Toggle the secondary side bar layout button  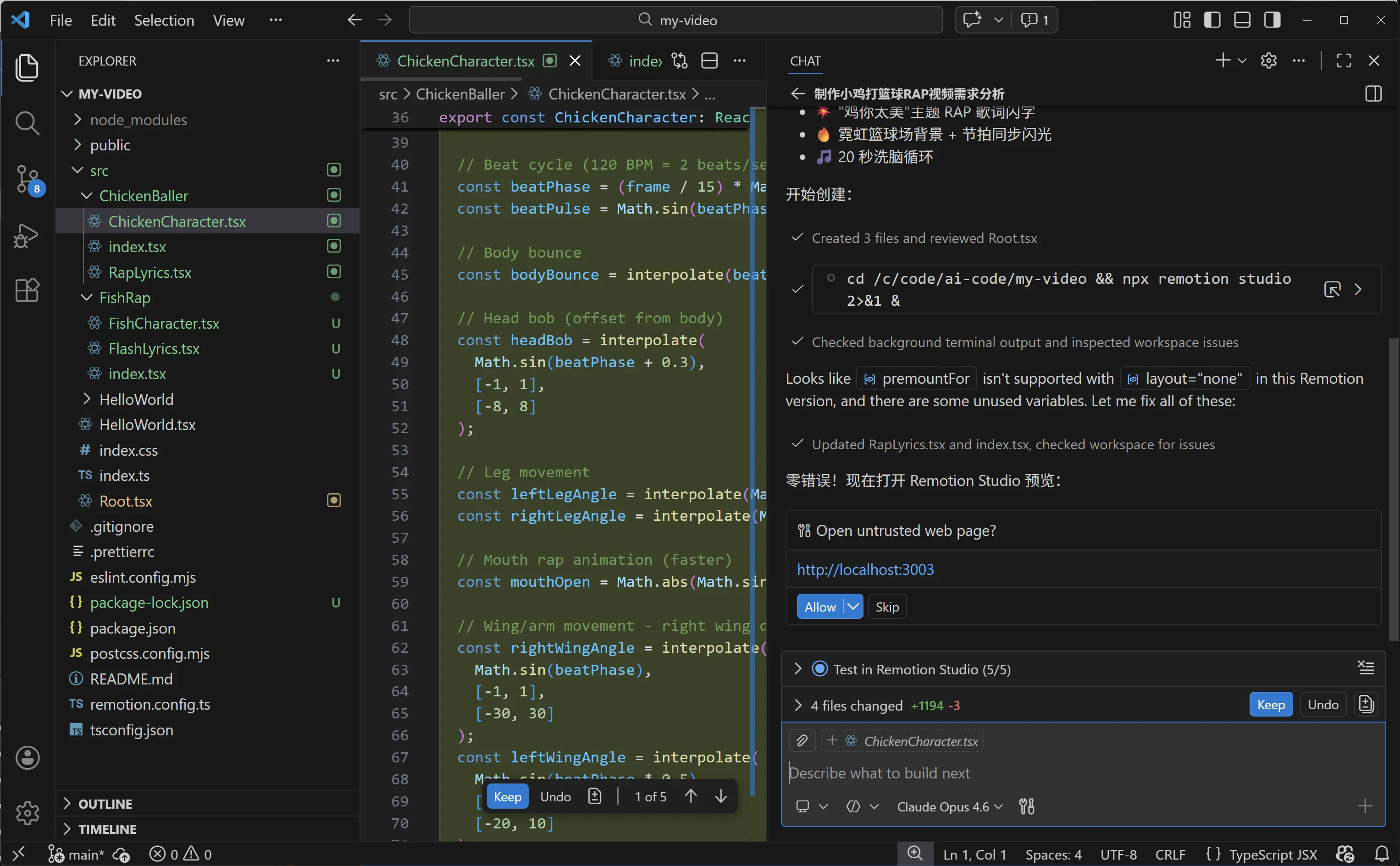[1272, 20]
